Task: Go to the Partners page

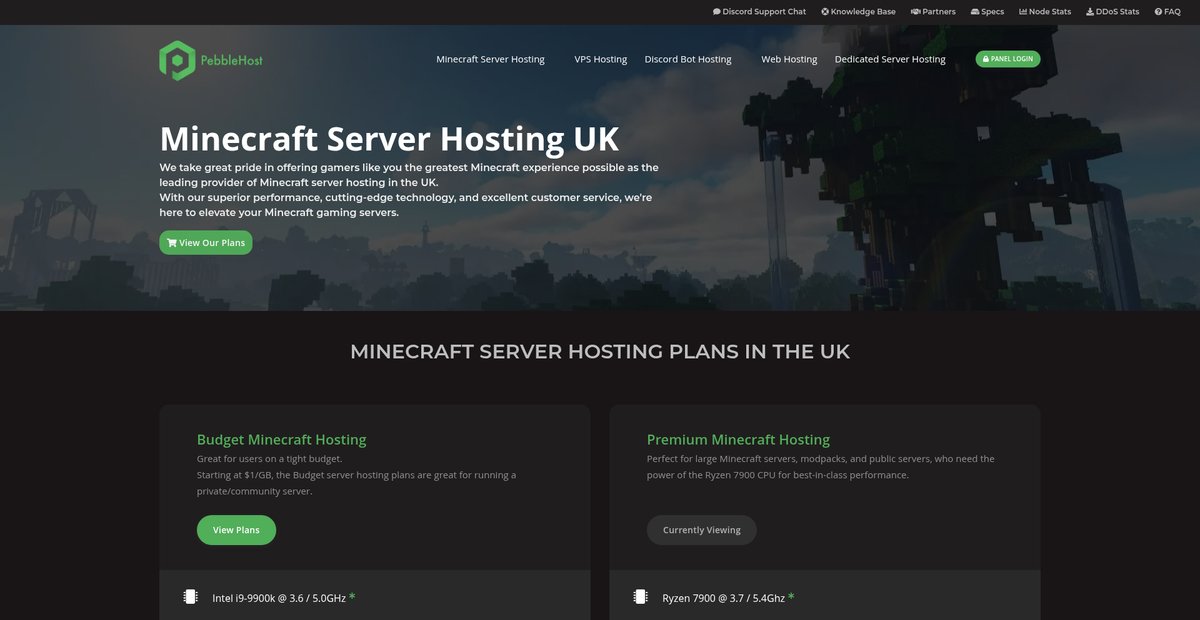Action: pyautogui.click(x=933, y=12)
